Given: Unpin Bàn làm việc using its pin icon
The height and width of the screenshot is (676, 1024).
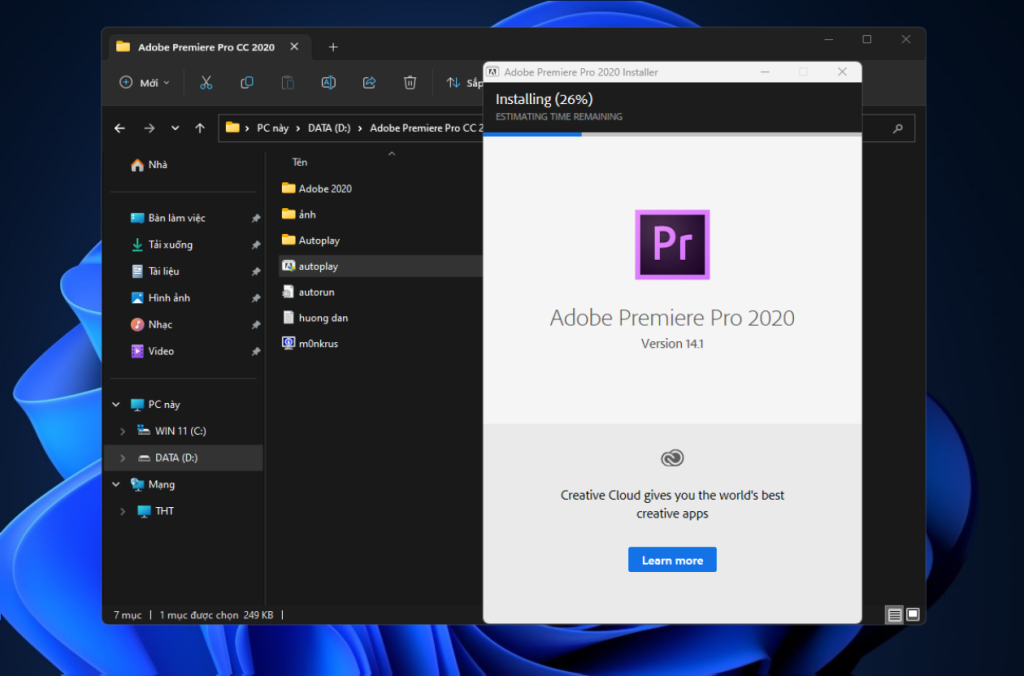Looking at the screenshot, I should click(x=256, y=219).
